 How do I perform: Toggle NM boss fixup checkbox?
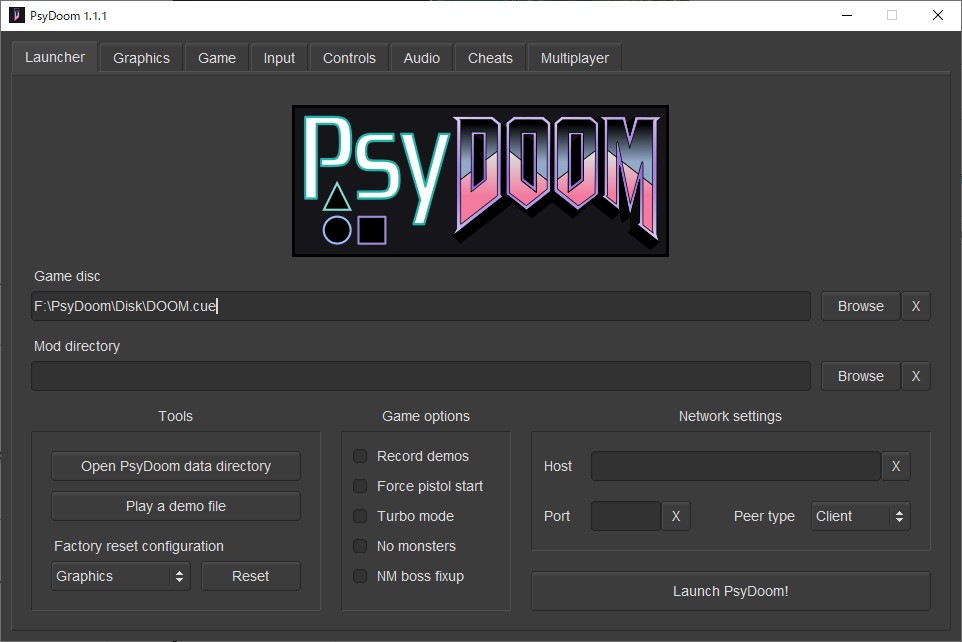[x=360, y=576]
